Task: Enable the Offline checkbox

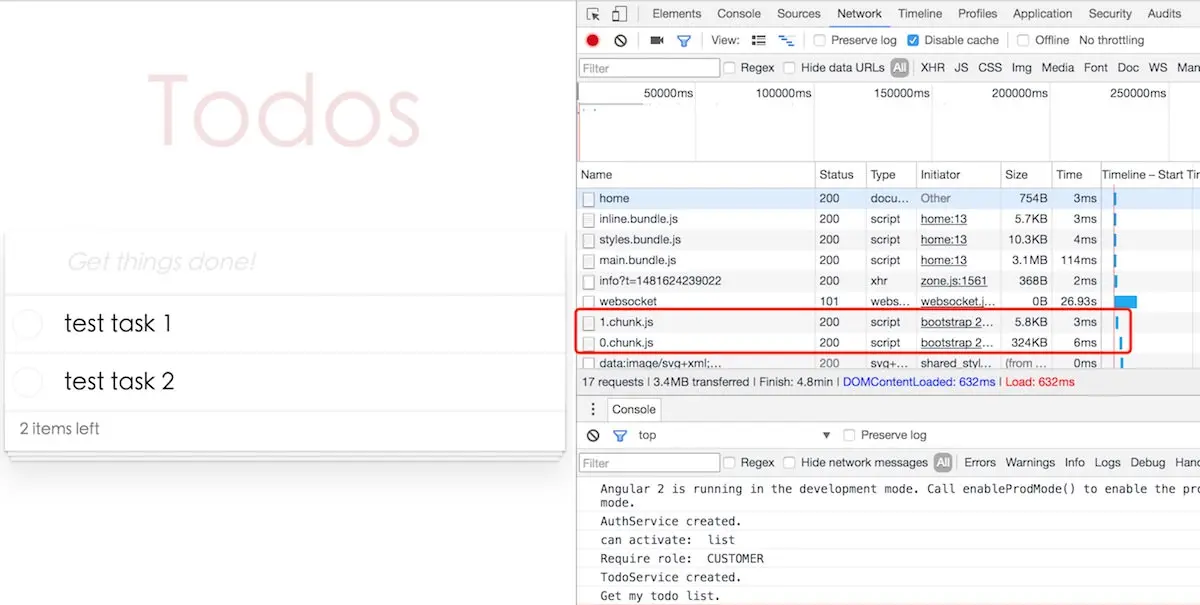Action: click(1023, 41)
